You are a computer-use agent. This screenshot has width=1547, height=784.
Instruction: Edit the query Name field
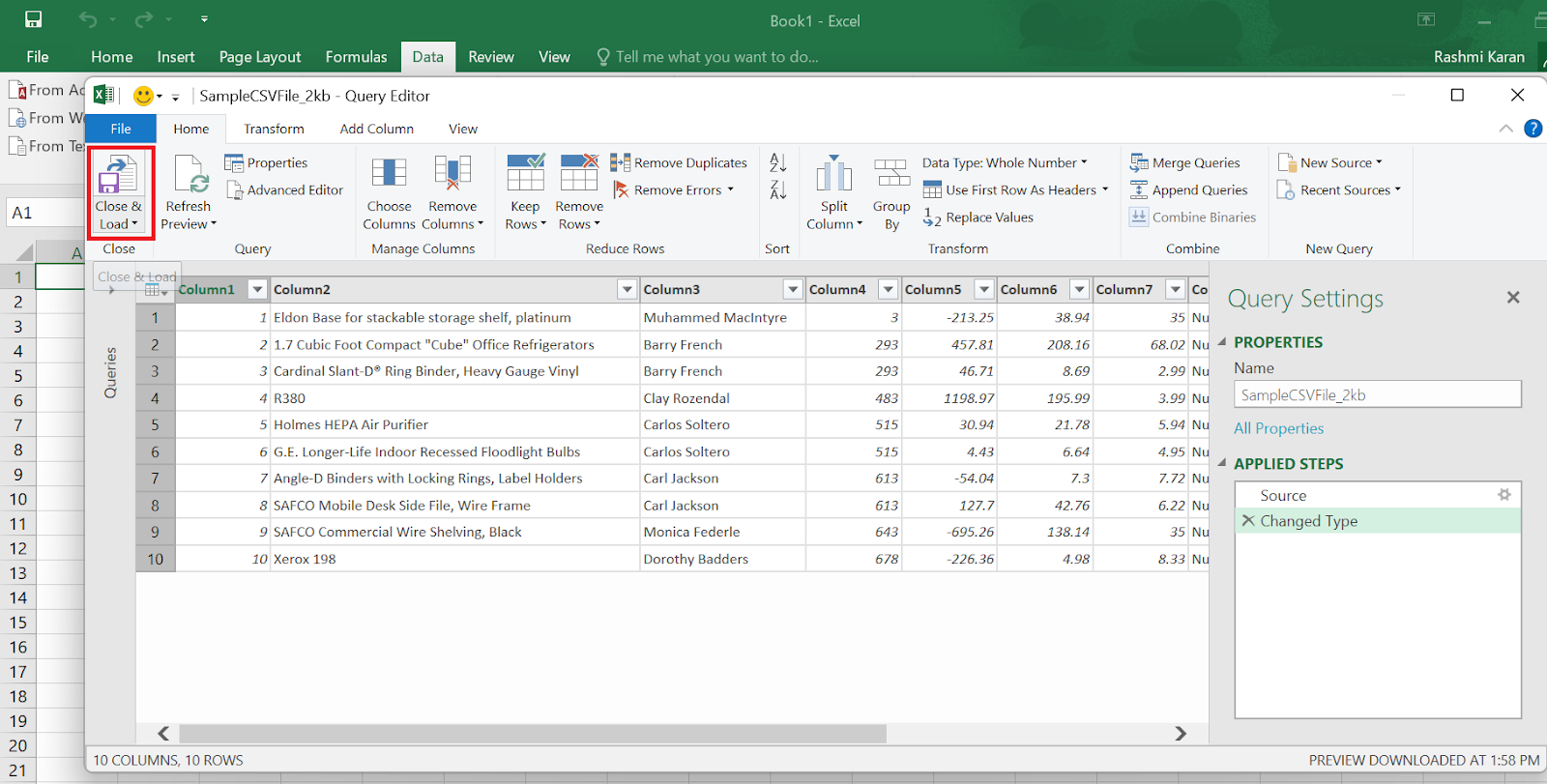pos(1378,394)
